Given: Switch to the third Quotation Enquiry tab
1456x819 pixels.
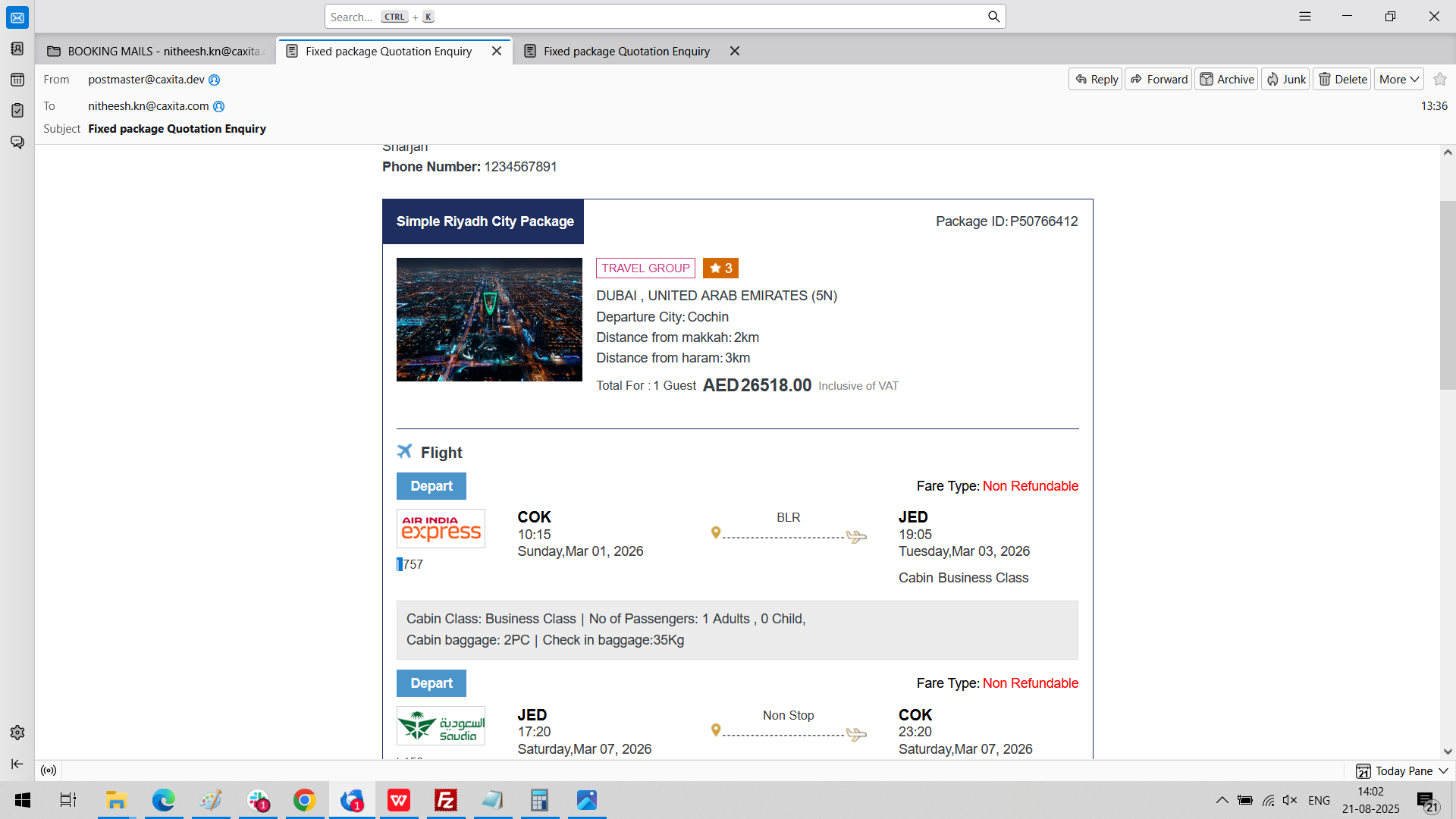Looking at the screenshot, I should click(626, 51).
